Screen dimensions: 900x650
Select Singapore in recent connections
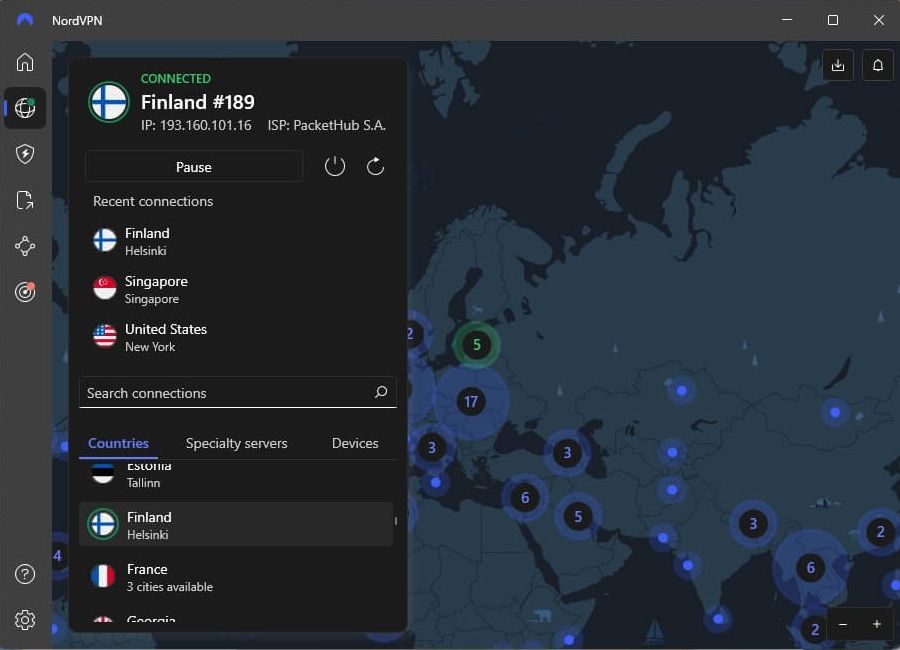tap(238, 289)
